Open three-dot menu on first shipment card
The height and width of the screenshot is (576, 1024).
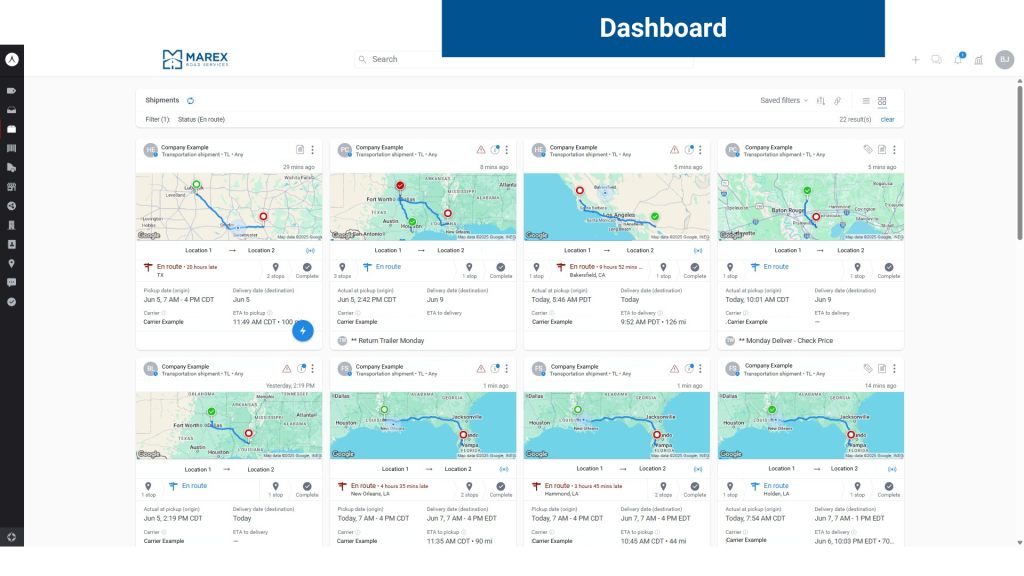coord(312,150)
